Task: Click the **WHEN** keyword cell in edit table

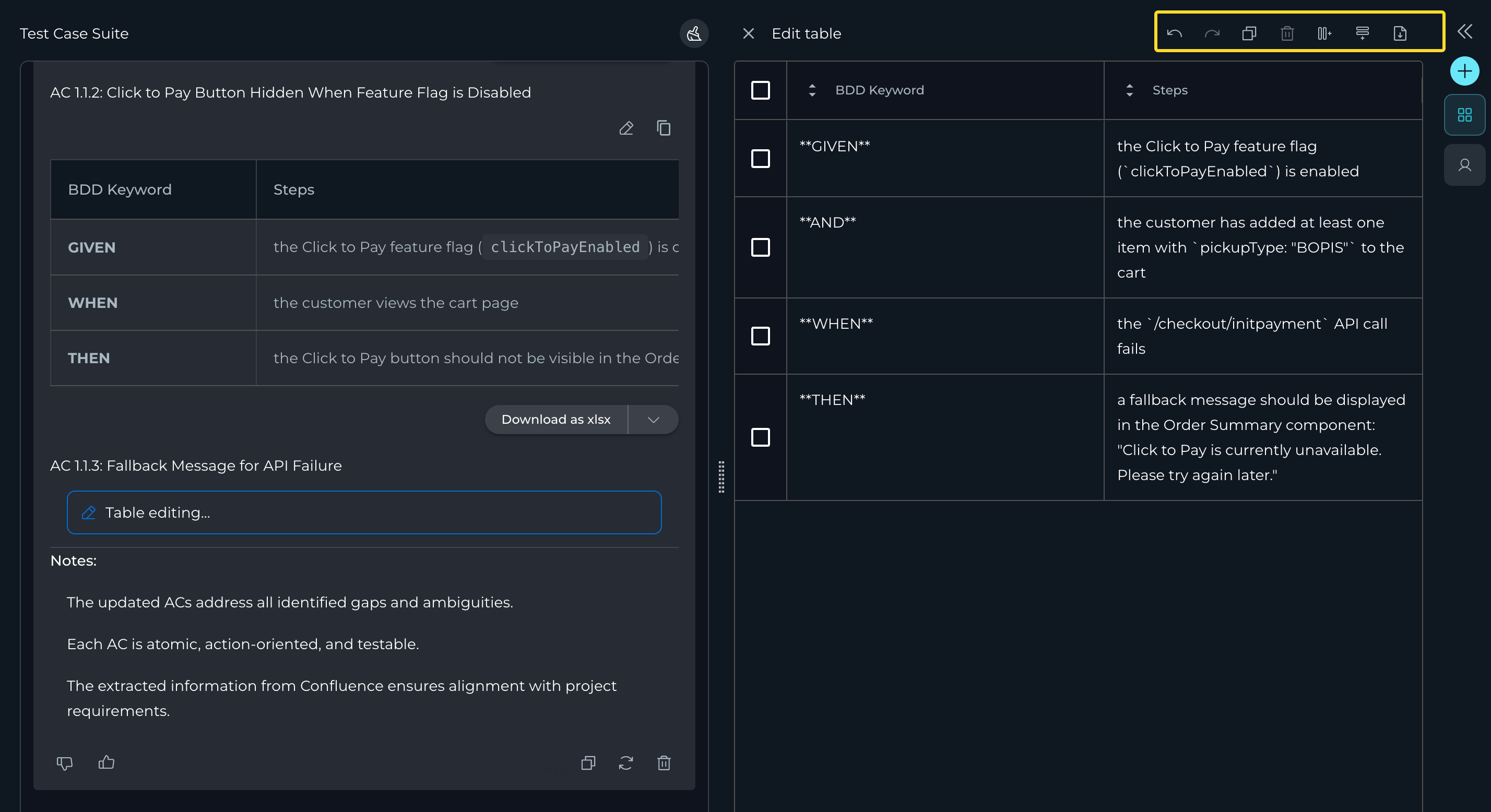Action: (x=944, y=336)
